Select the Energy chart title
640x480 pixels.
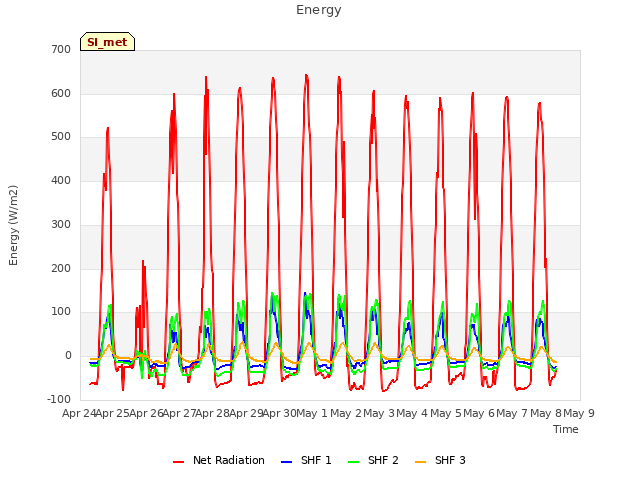tap(319, 10)
